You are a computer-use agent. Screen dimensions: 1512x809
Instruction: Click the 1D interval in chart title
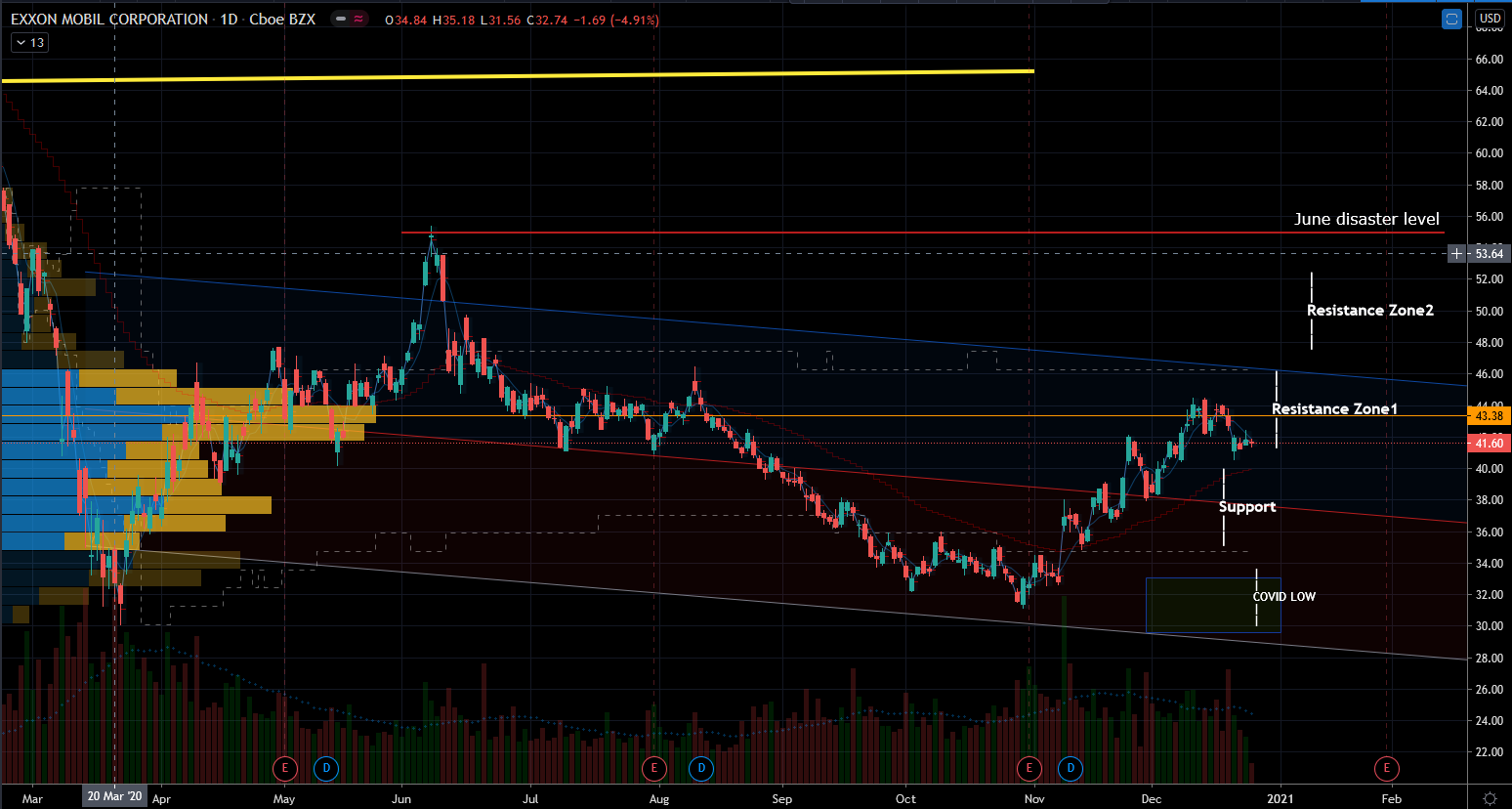click(x=229, y=20)
